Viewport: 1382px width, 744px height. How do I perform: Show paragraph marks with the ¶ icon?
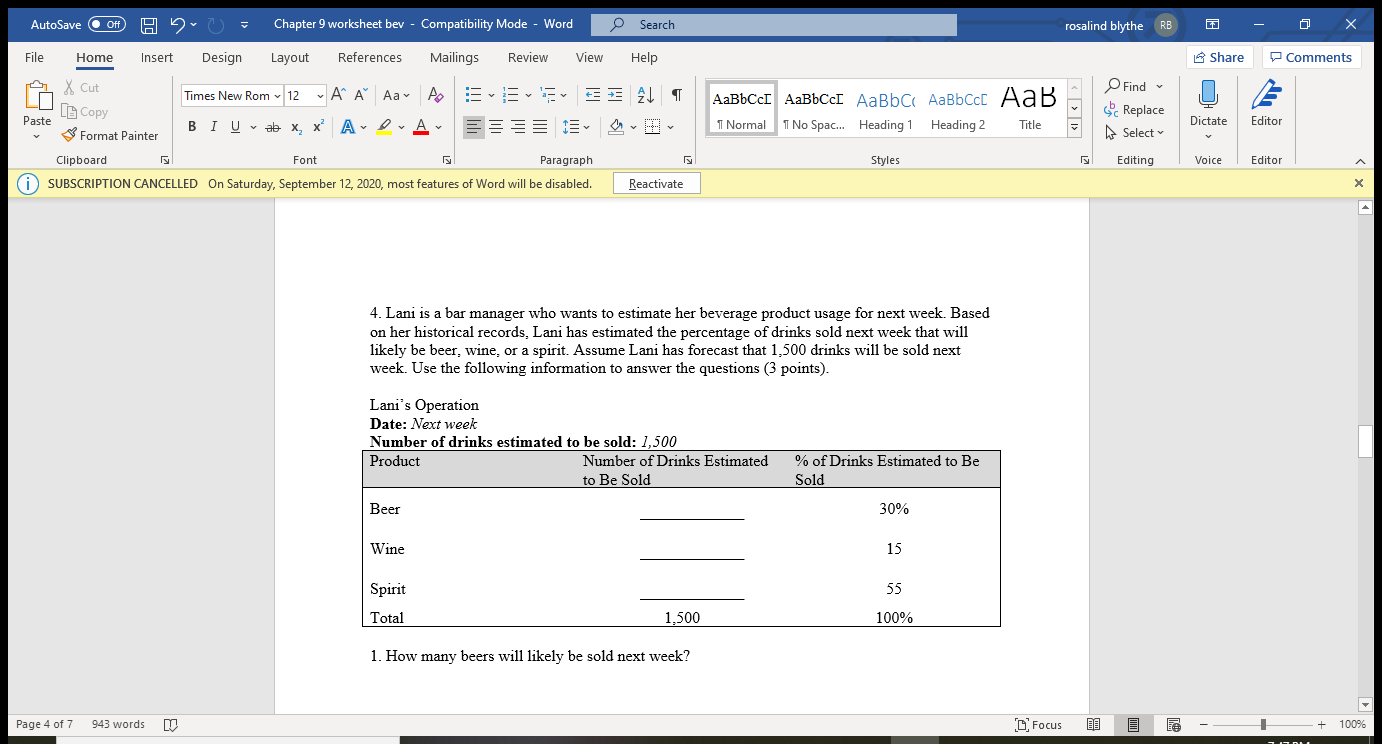(x=676, y=95)
